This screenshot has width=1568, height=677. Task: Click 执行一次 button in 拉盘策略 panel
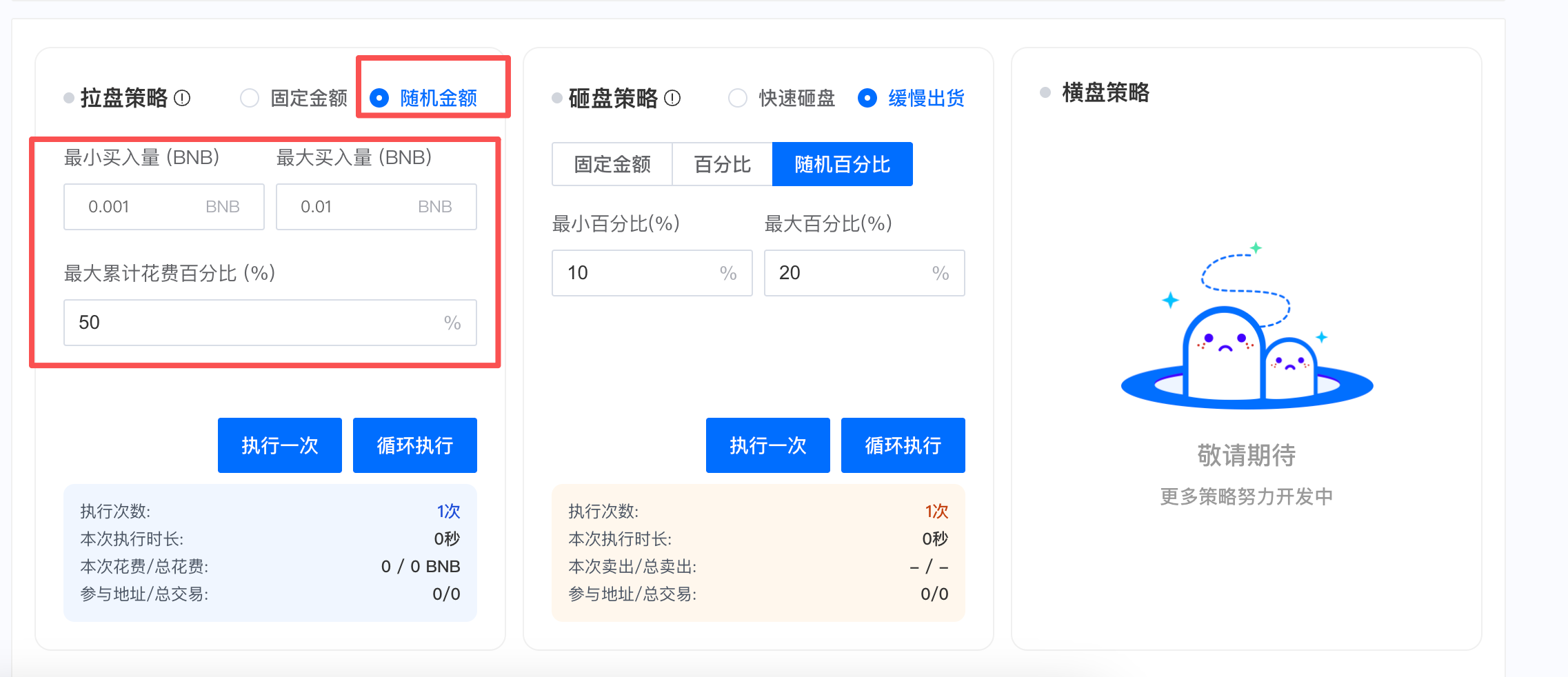(279, 445)
